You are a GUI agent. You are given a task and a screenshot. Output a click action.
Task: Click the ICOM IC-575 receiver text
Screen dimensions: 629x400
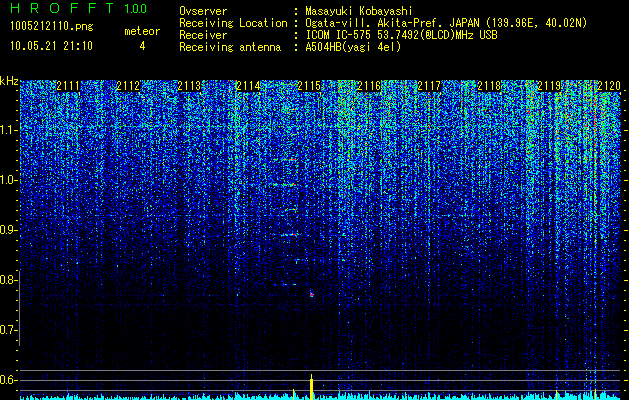tap(401, 35)
